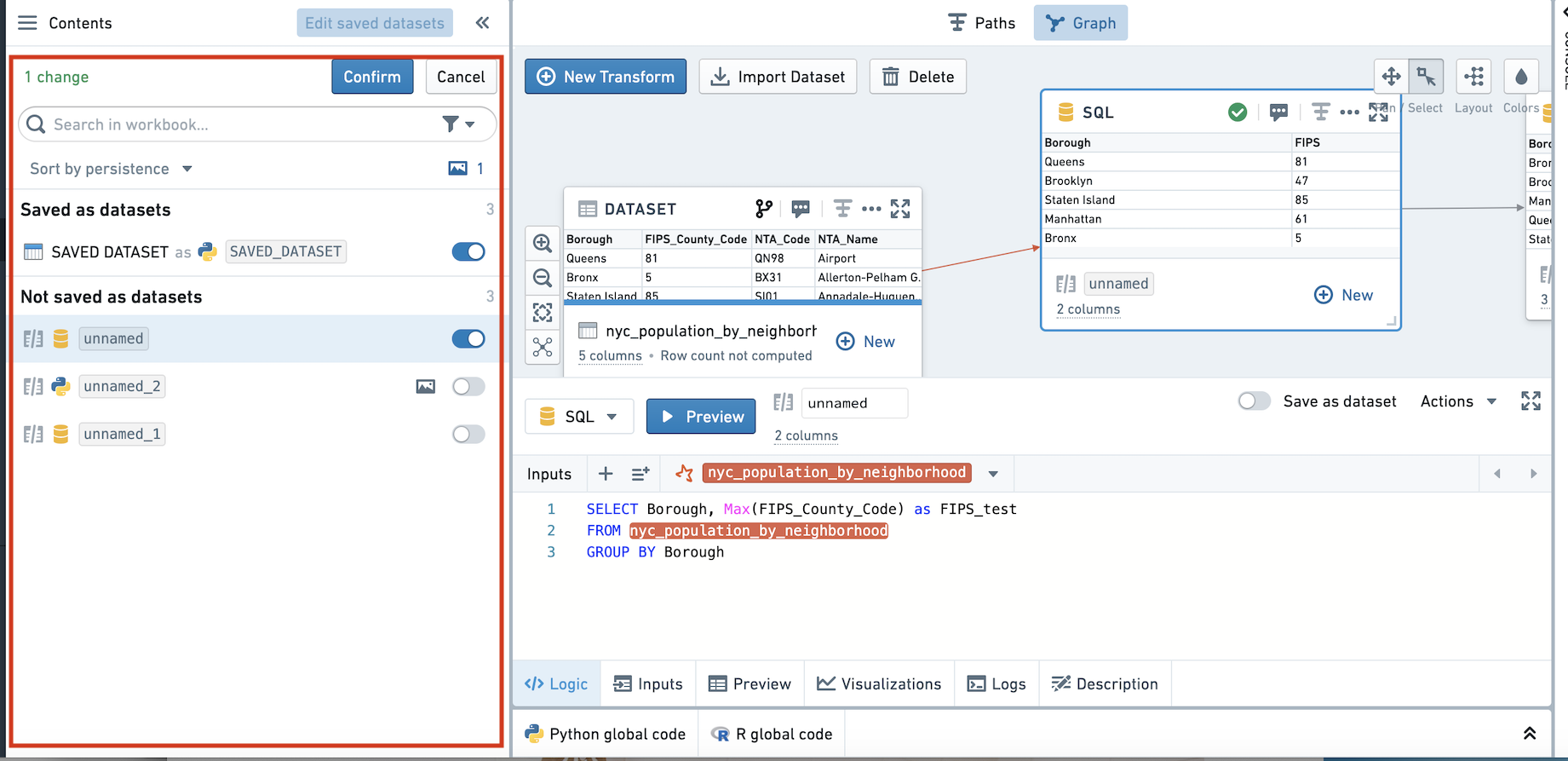Click the zoom in magnifier on graph
This screenshot has height=761, width=1568.
tap(543, 243)
